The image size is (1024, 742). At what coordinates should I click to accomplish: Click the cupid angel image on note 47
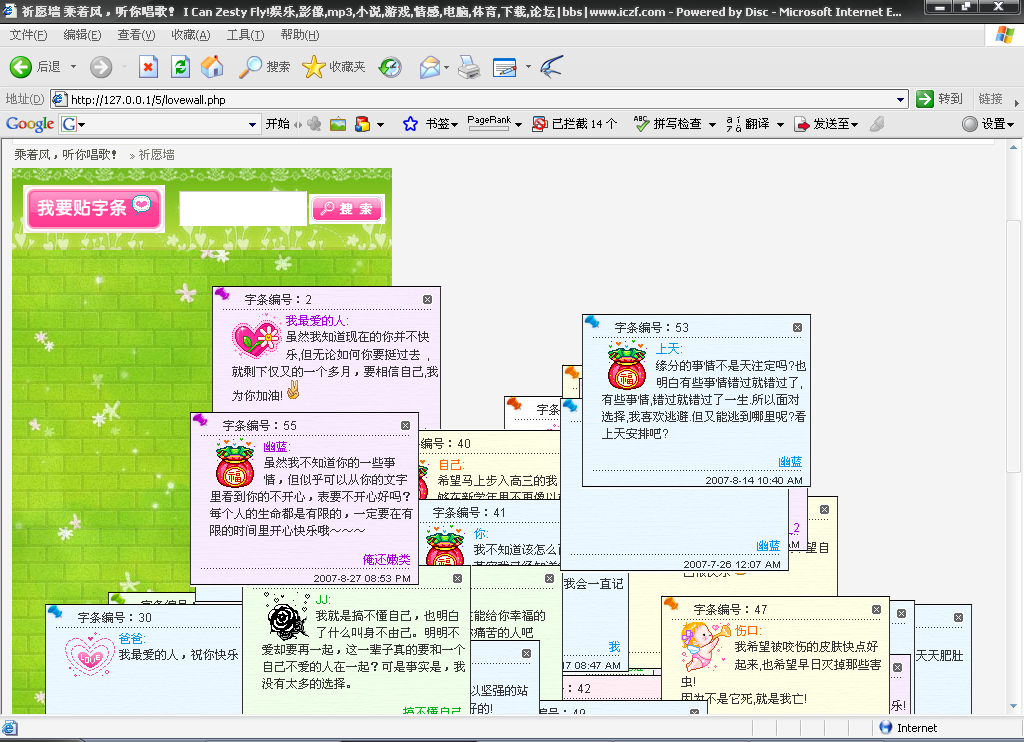pos(704,646)
